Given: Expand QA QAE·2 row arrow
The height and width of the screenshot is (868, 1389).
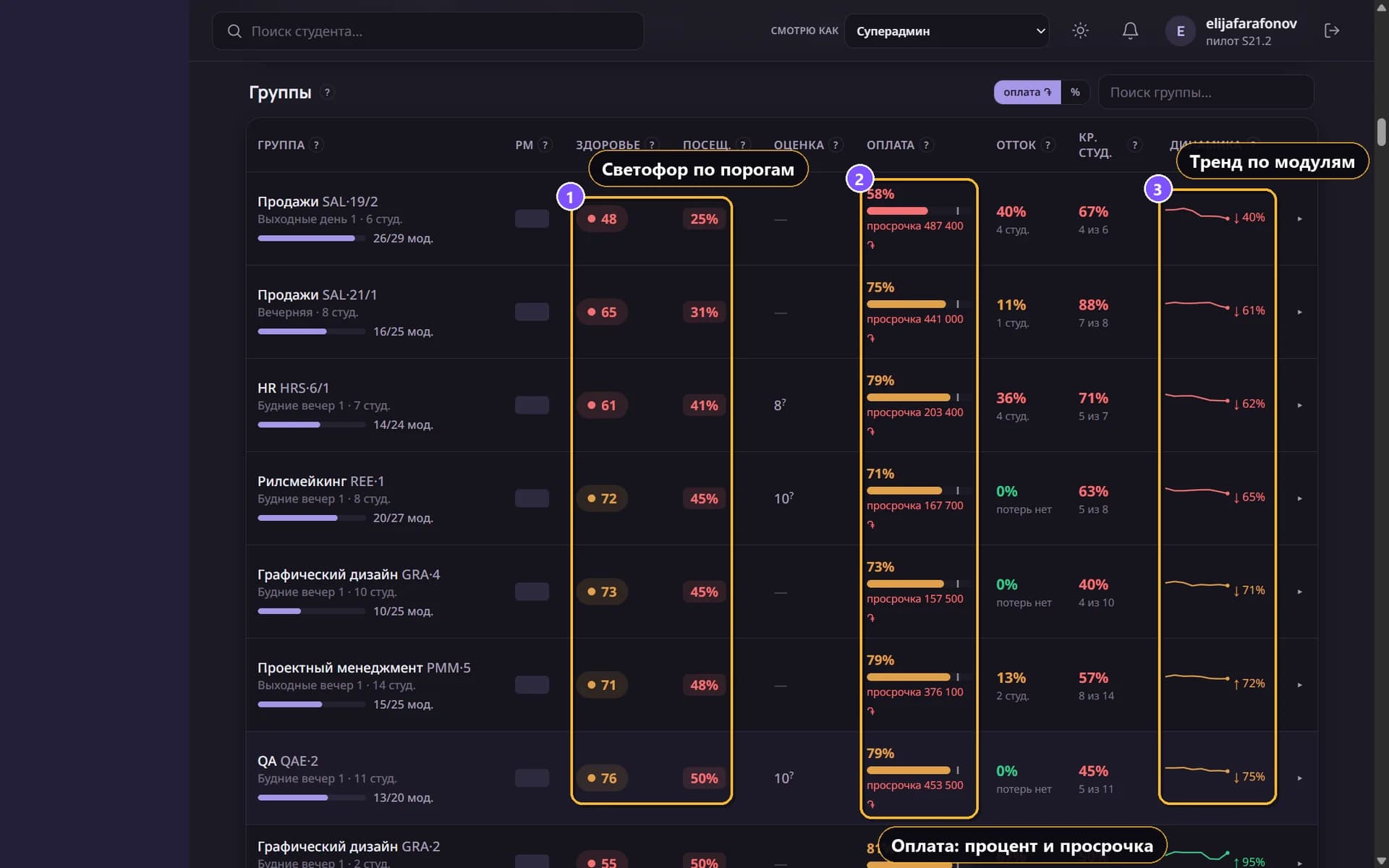Looking at the screenshot, I should [x=1299, y=778].
